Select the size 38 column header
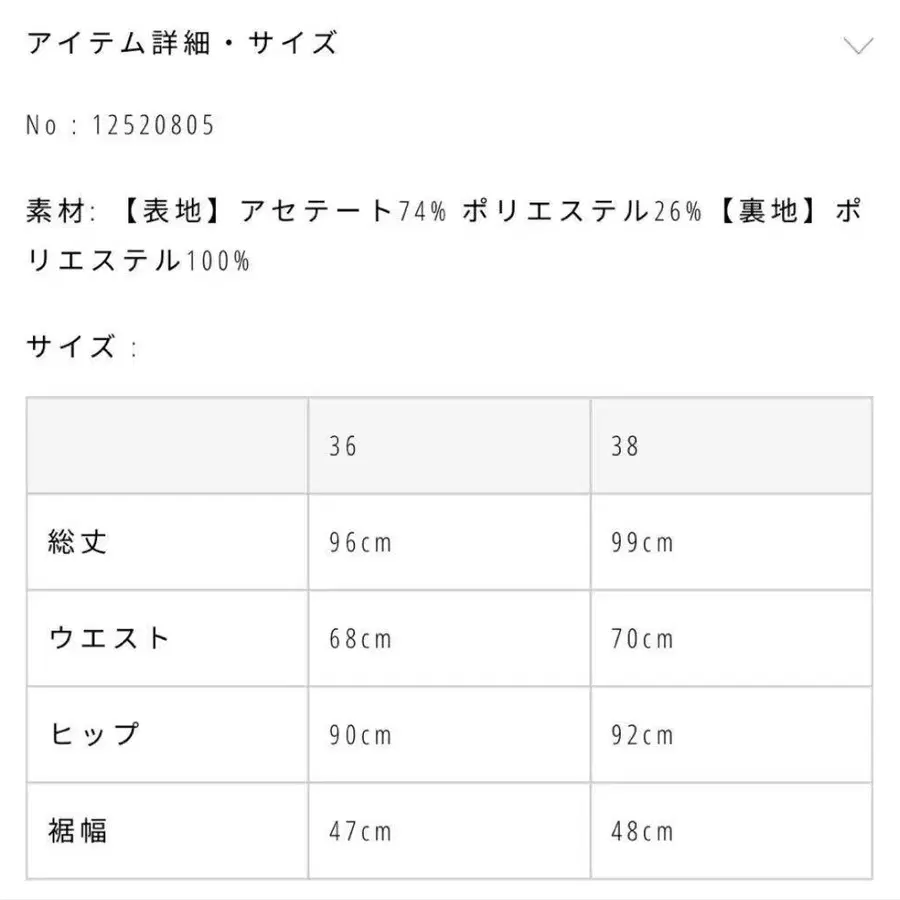Screen dimensions: 900x900 tap(625, 446)
